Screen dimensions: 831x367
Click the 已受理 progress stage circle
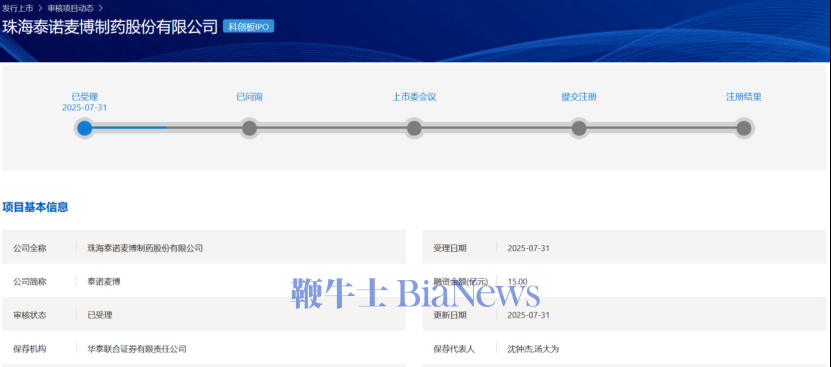(x=85, y=128)
